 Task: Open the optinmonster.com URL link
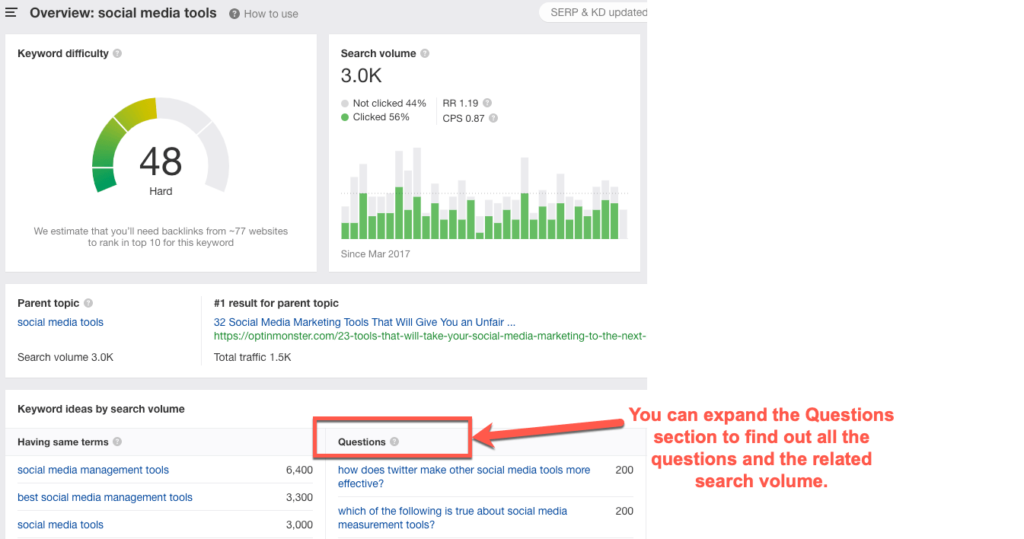(x=430, y=336)
